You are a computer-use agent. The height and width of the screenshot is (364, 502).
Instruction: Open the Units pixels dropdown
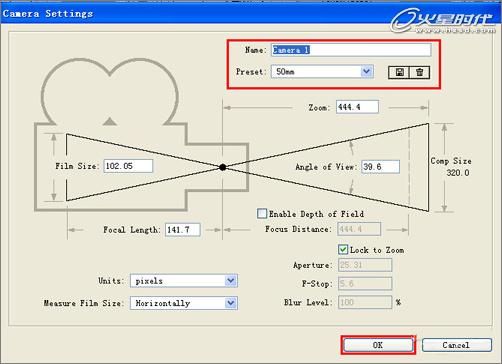pyautogui.click(x=184, y=281)
